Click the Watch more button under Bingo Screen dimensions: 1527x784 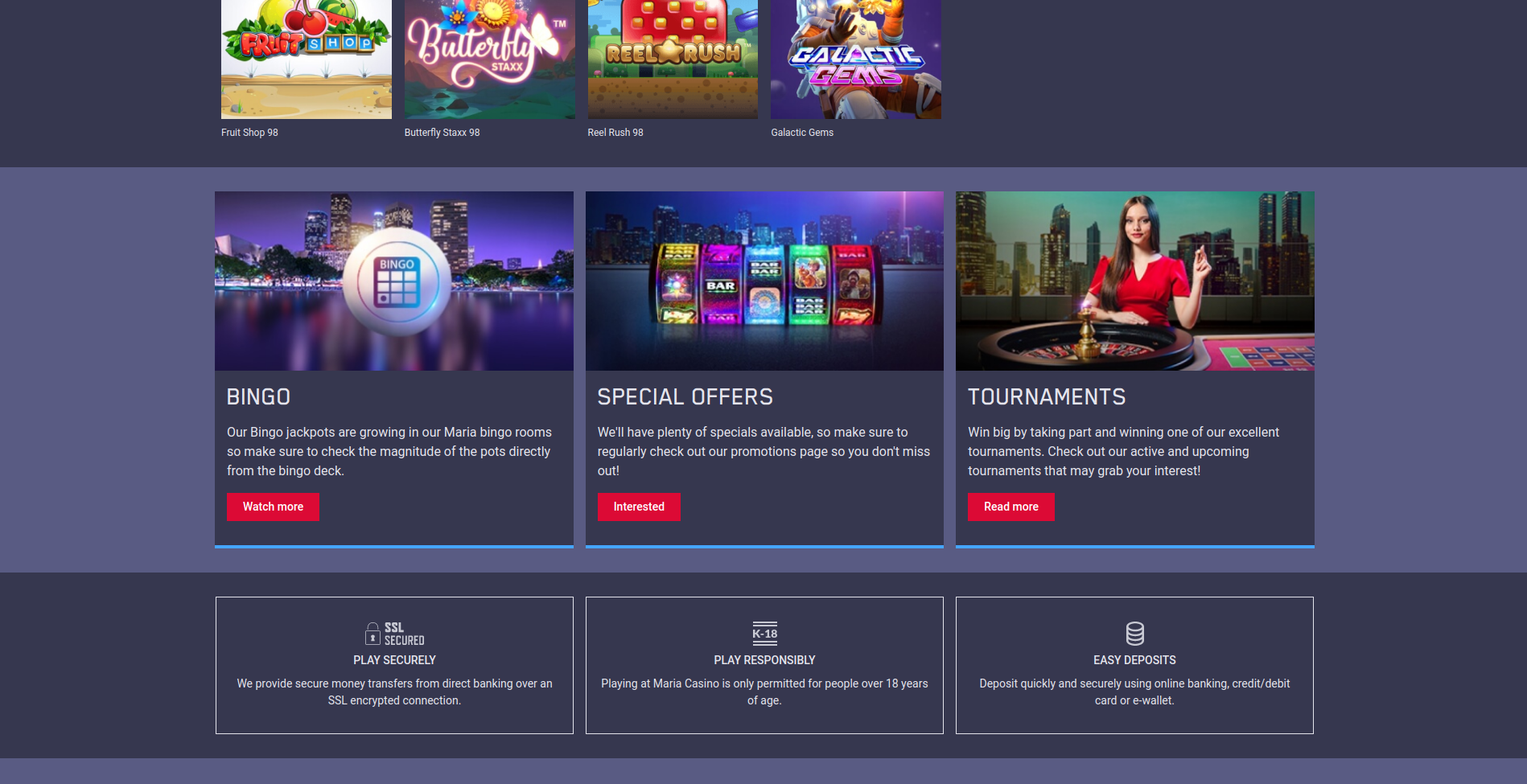(x=273, y=507)
